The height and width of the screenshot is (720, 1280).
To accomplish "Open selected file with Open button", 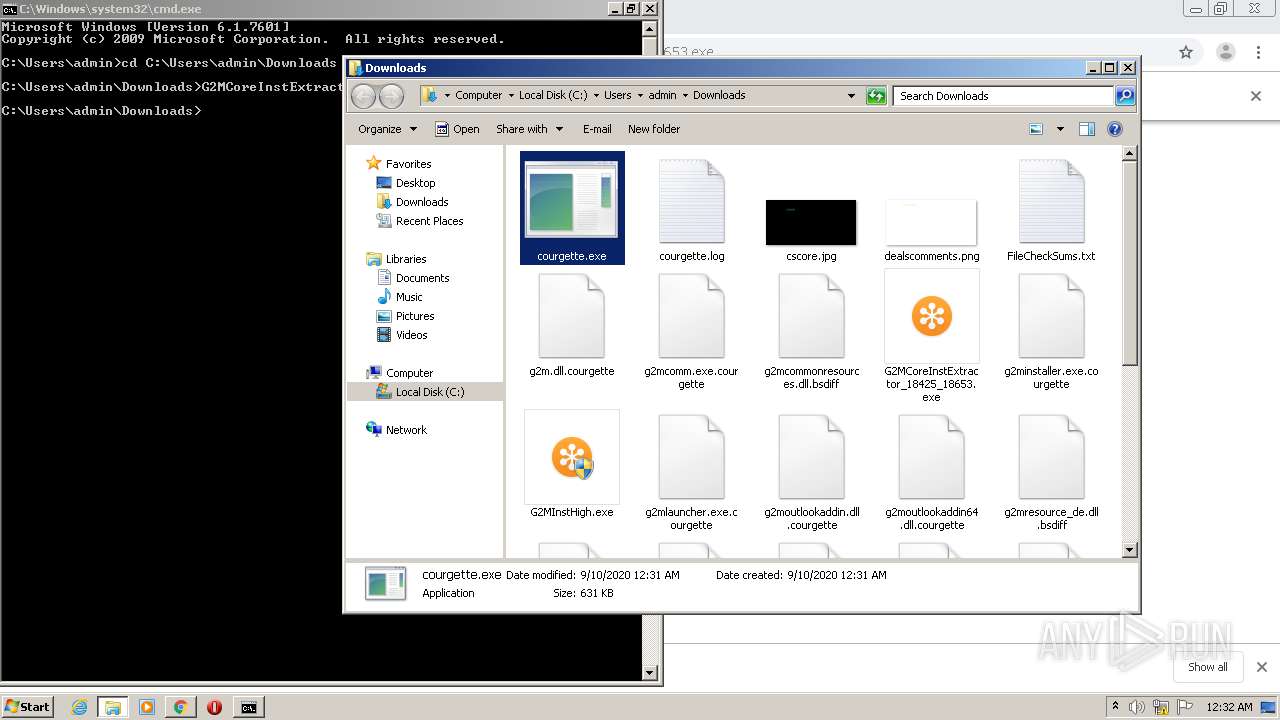I will [458, 129].
